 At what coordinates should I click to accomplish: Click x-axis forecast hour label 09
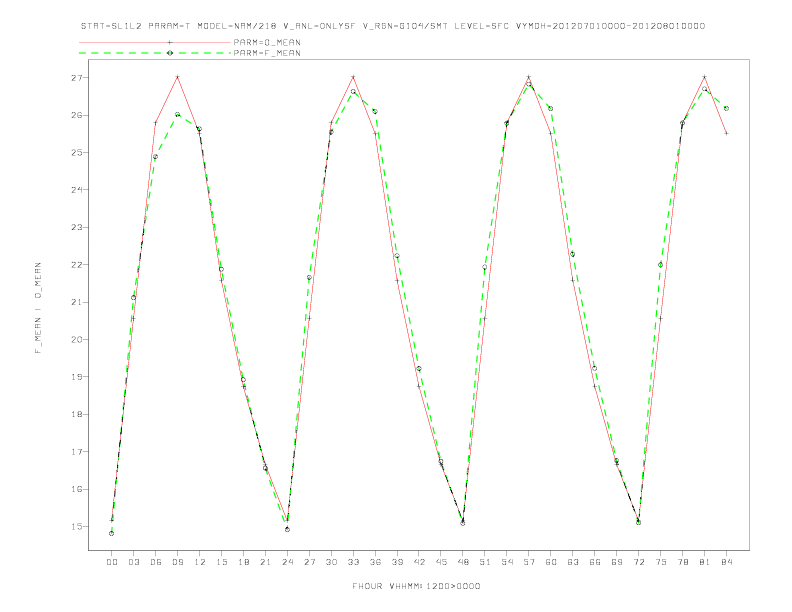[x=177, y=562]
